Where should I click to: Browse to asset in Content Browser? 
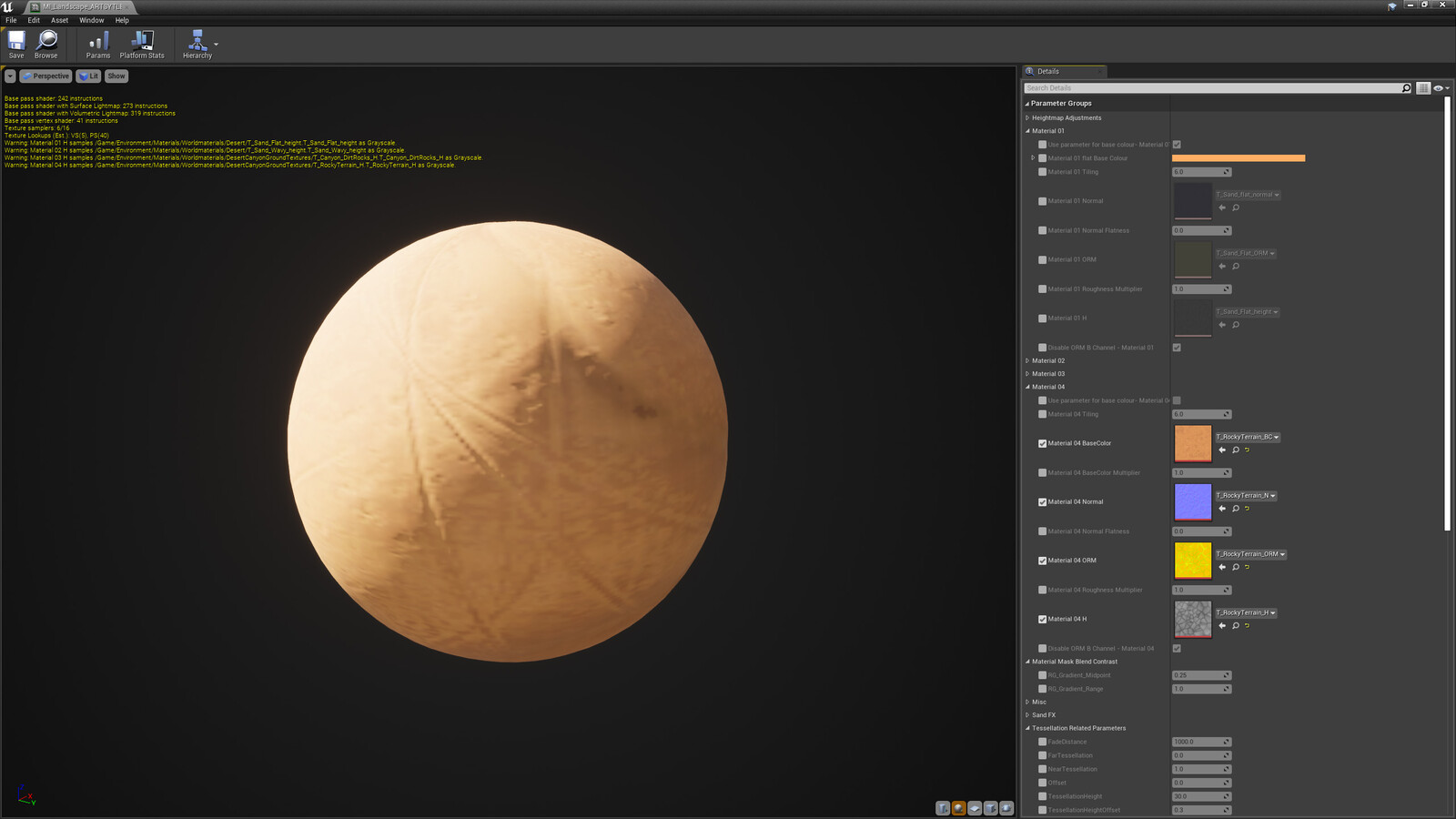(46, 44)
